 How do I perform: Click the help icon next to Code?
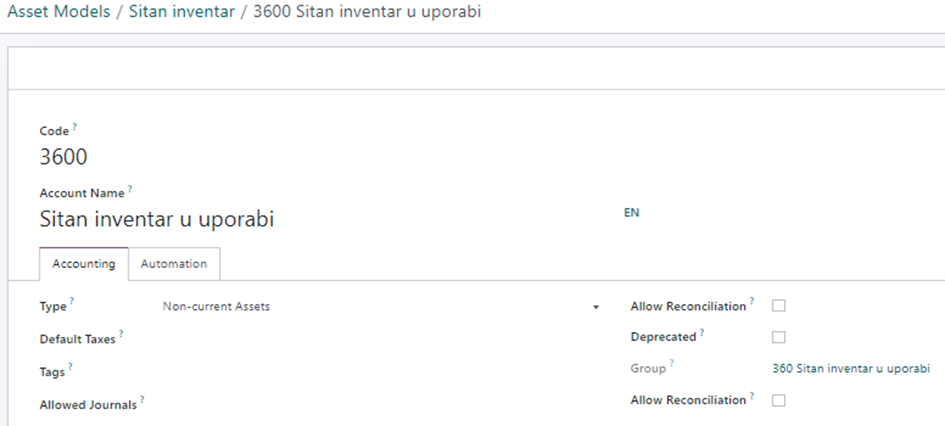(75, 128)
